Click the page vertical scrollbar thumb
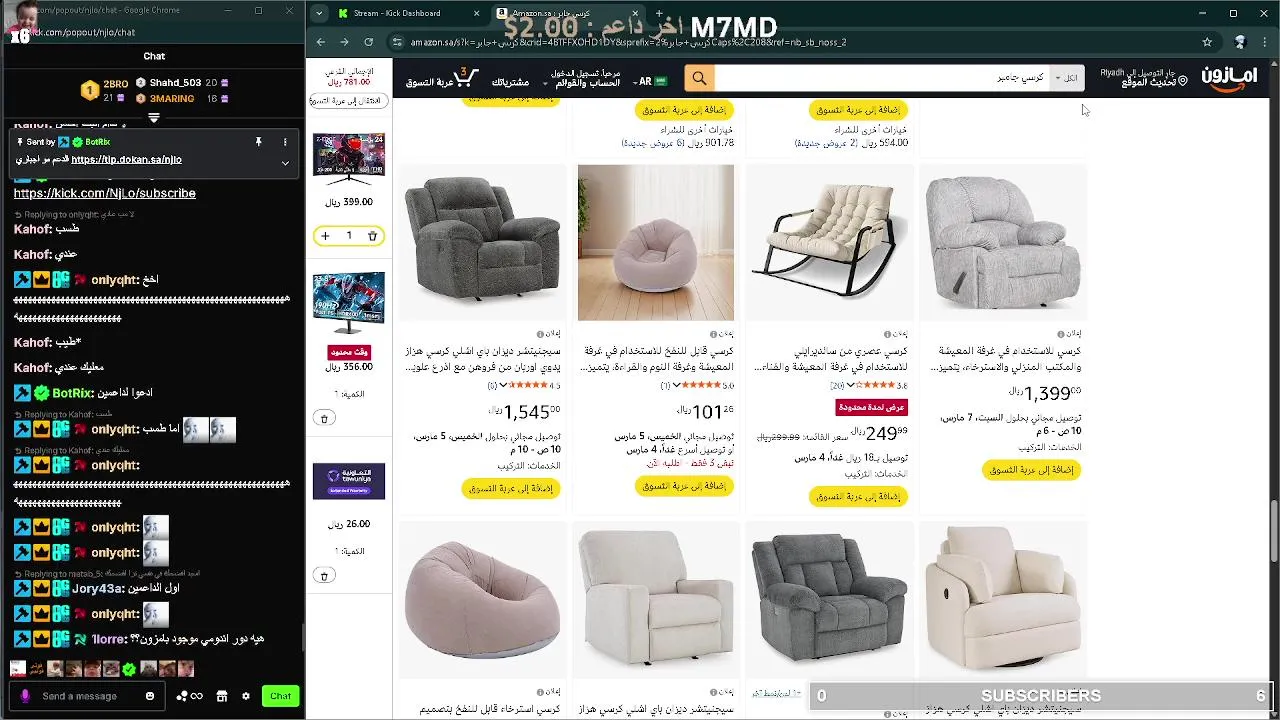 pos(1274,530)
